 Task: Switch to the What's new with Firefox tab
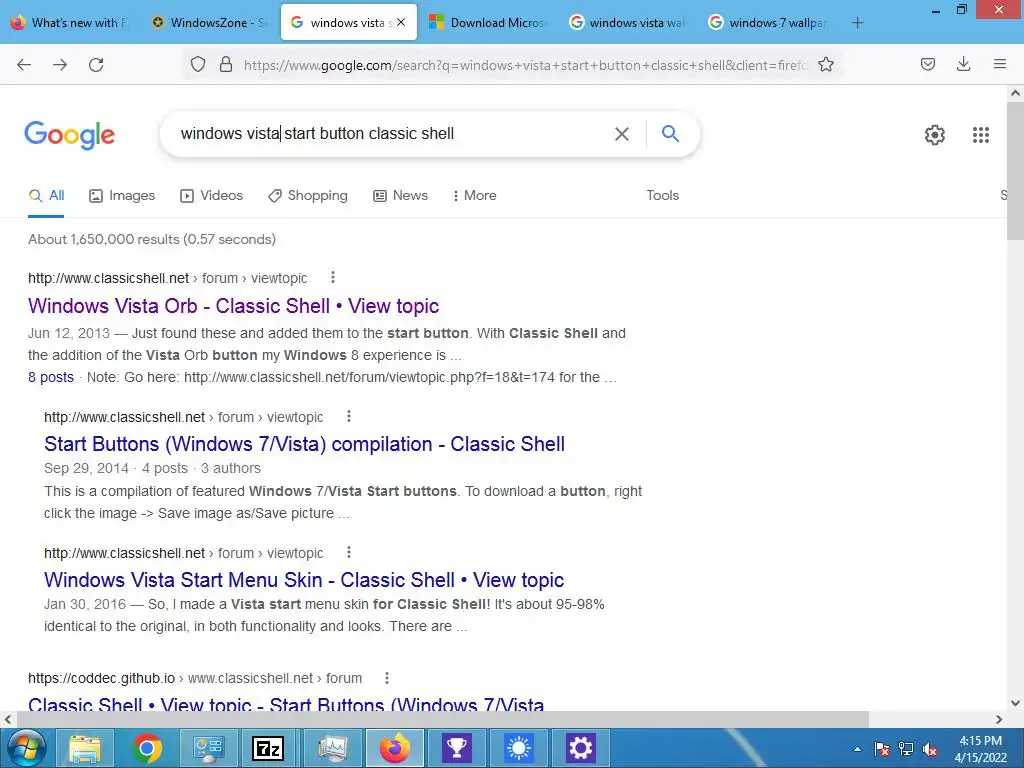[x=69, y=23]
